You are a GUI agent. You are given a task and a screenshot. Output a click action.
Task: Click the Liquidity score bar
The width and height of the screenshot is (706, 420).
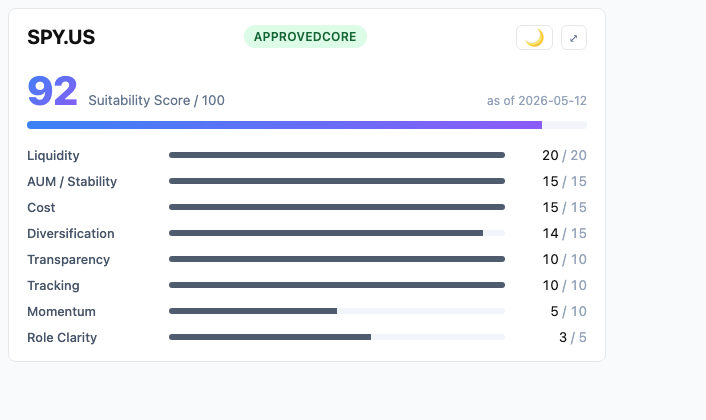[337, 155]
